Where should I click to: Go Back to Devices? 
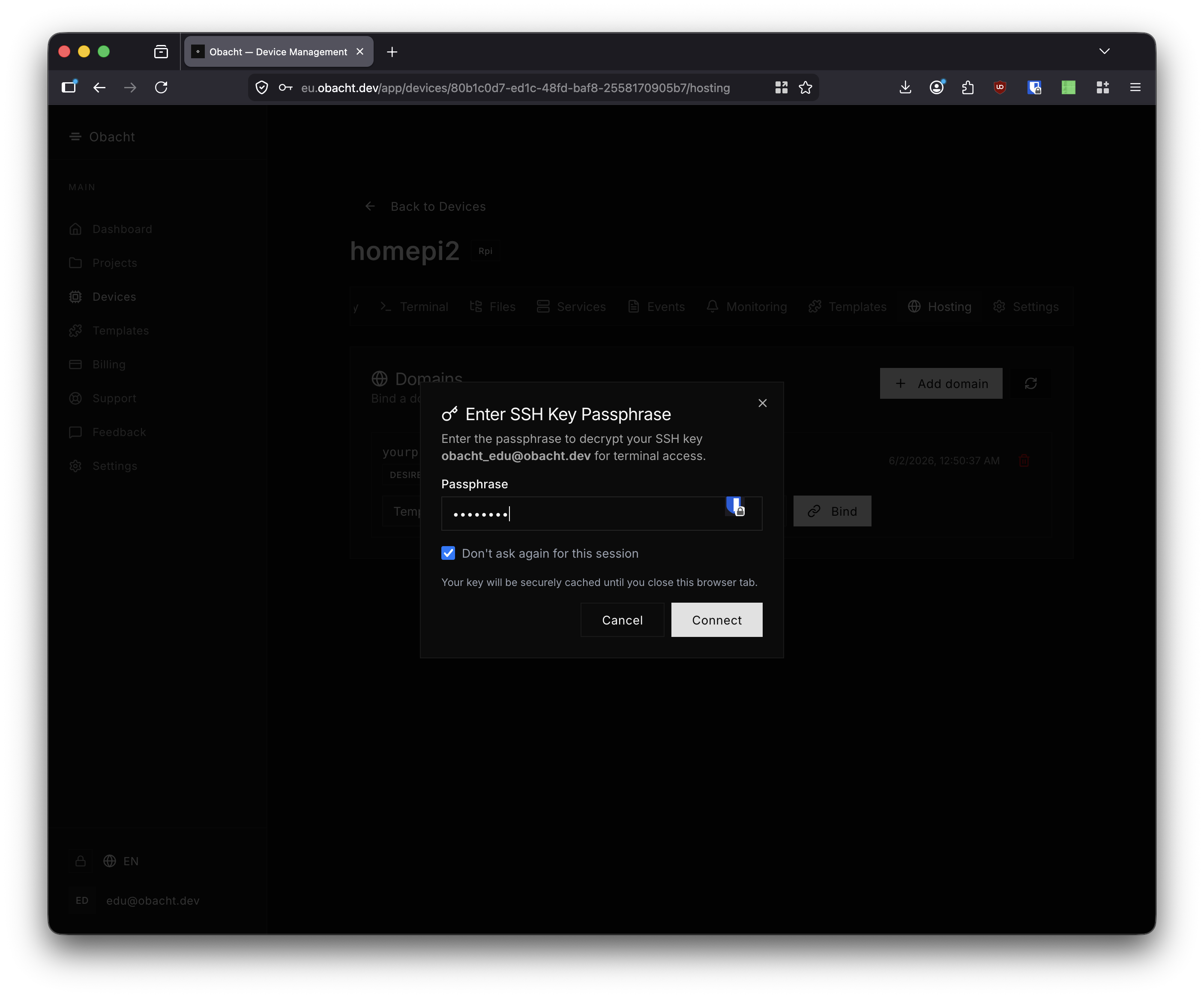coord(425,206)
